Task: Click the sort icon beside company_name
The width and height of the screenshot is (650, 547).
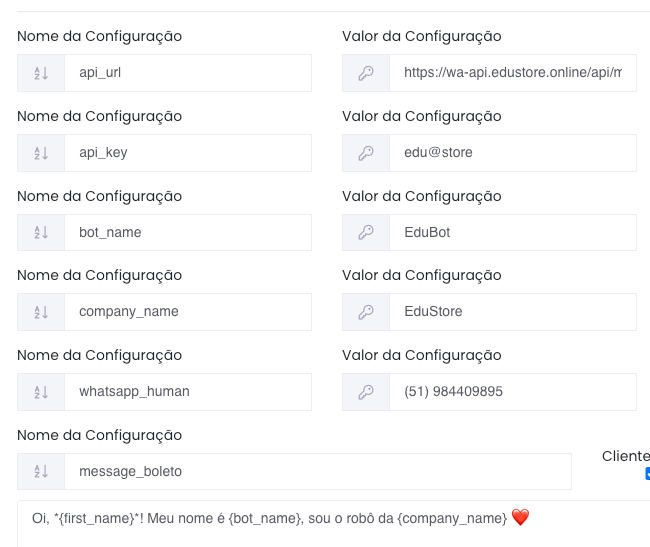Action: tap(41, 312)
